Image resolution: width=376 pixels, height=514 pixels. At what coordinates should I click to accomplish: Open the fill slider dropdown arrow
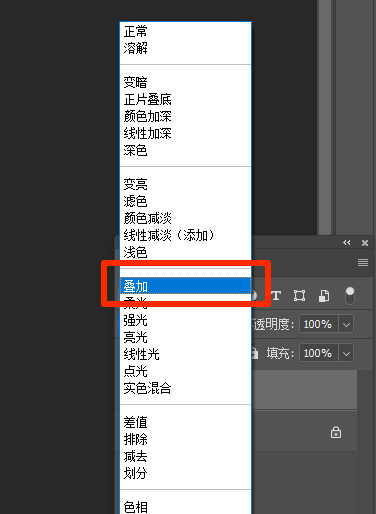click(346, 353)
